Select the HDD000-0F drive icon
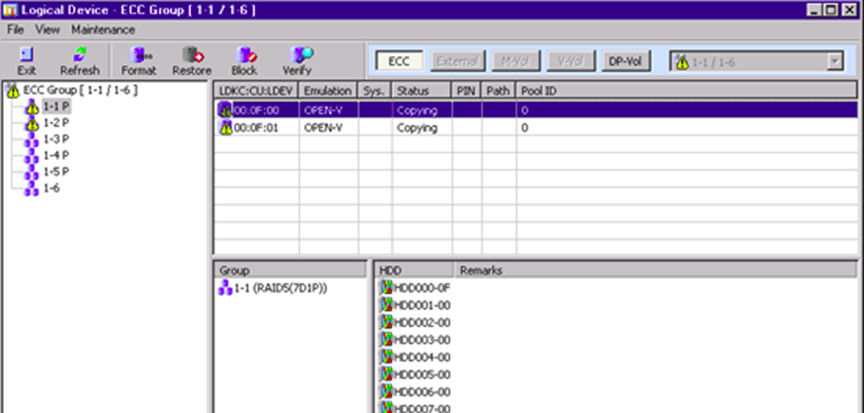 [386, 288]
